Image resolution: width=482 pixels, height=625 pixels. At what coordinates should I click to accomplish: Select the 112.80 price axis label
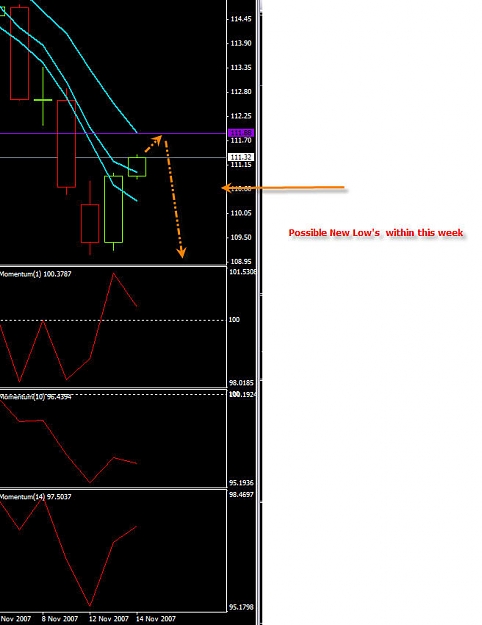241,92
